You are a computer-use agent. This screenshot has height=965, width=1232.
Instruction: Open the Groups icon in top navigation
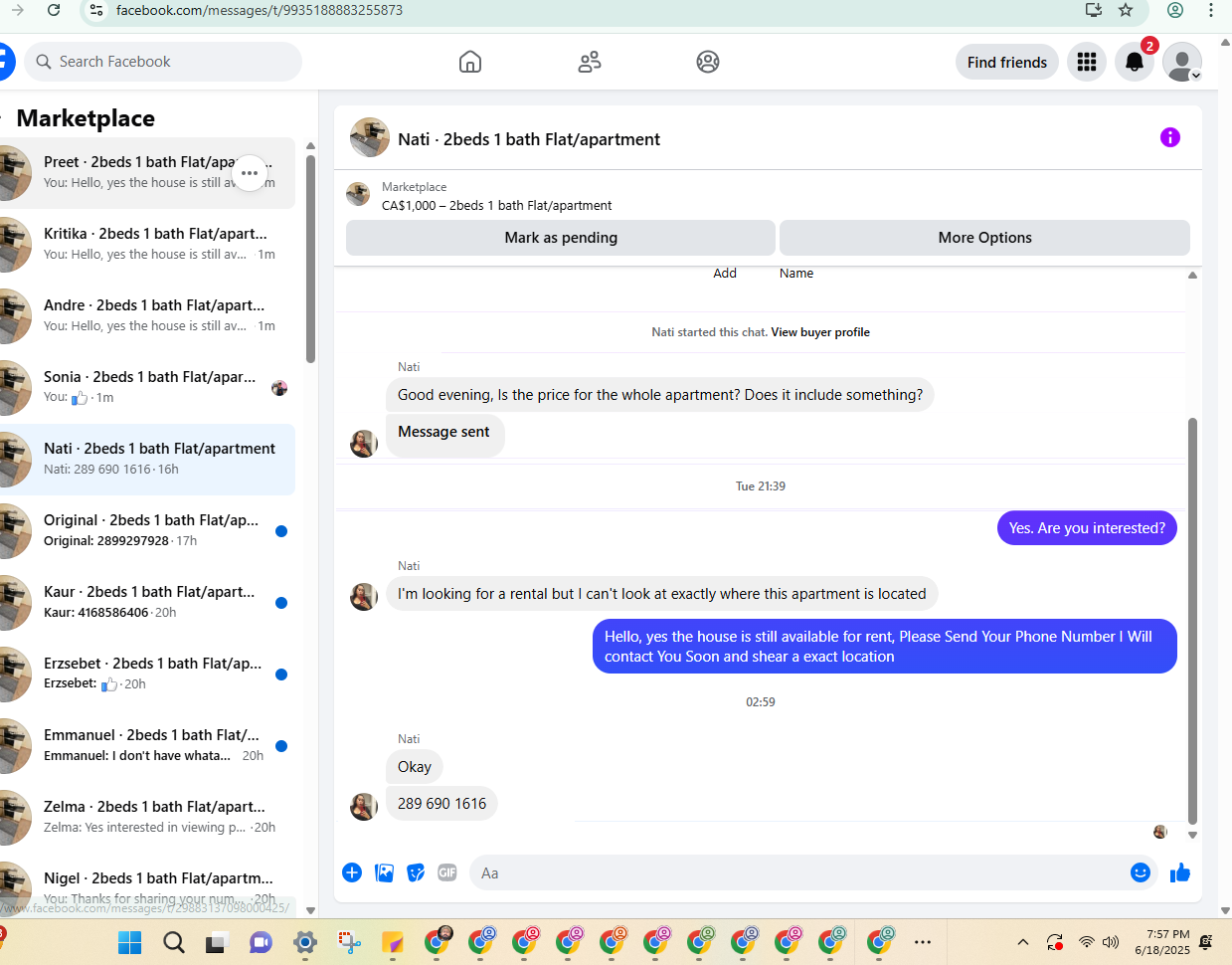(708, 62)
